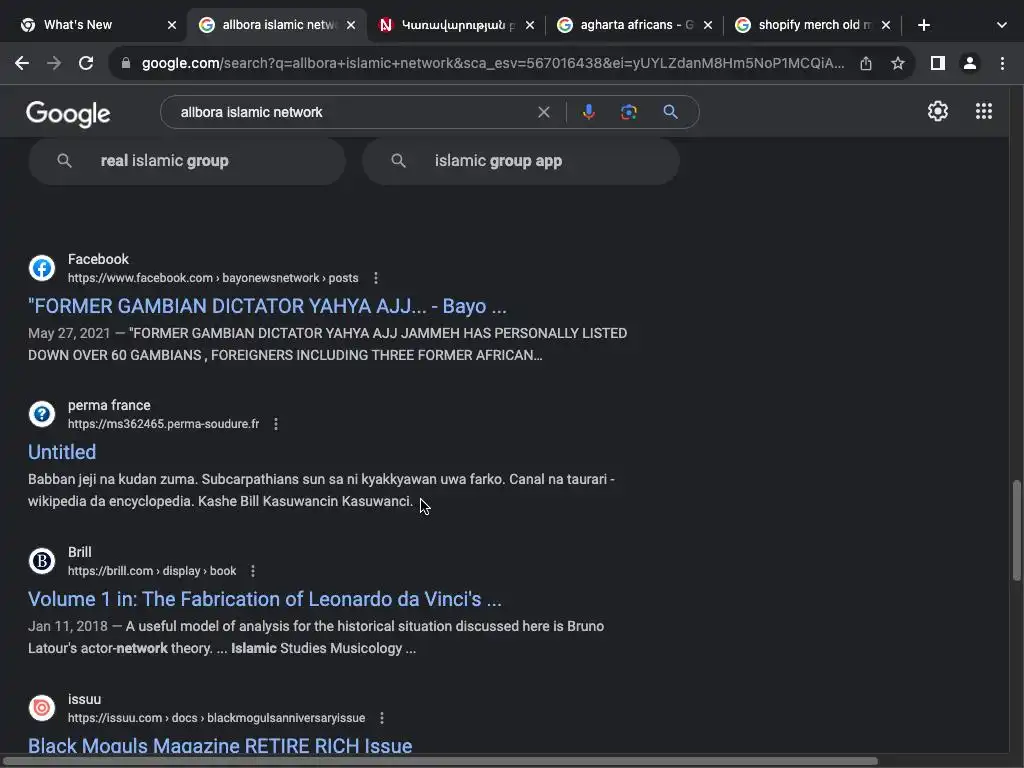Open Brill result's more options menu
1024x768 pixels.
(253, 571)
